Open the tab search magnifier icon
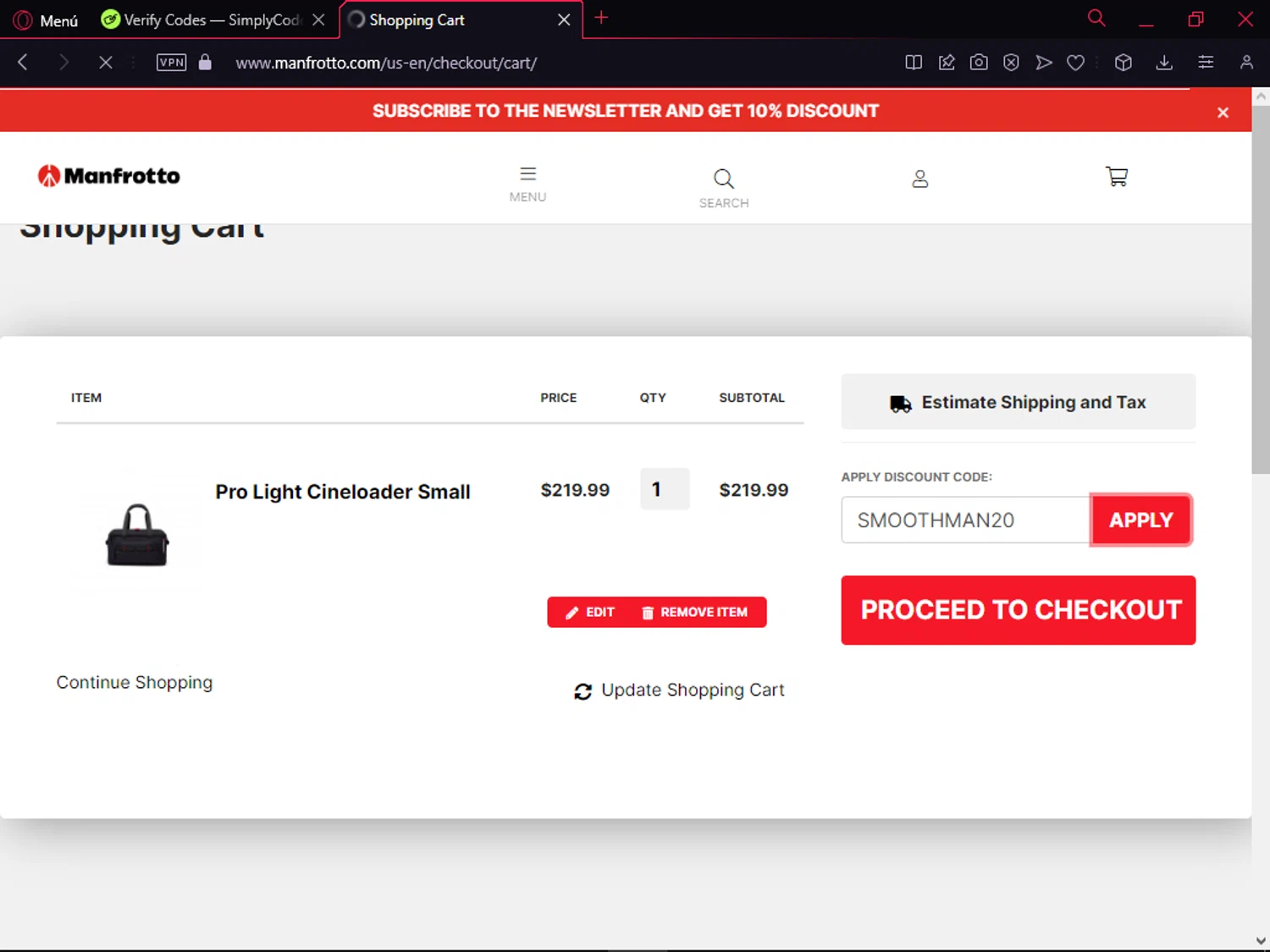The width and height of the screenshot is (1270, 952). pyautogui.click(x=1096, y=18)
